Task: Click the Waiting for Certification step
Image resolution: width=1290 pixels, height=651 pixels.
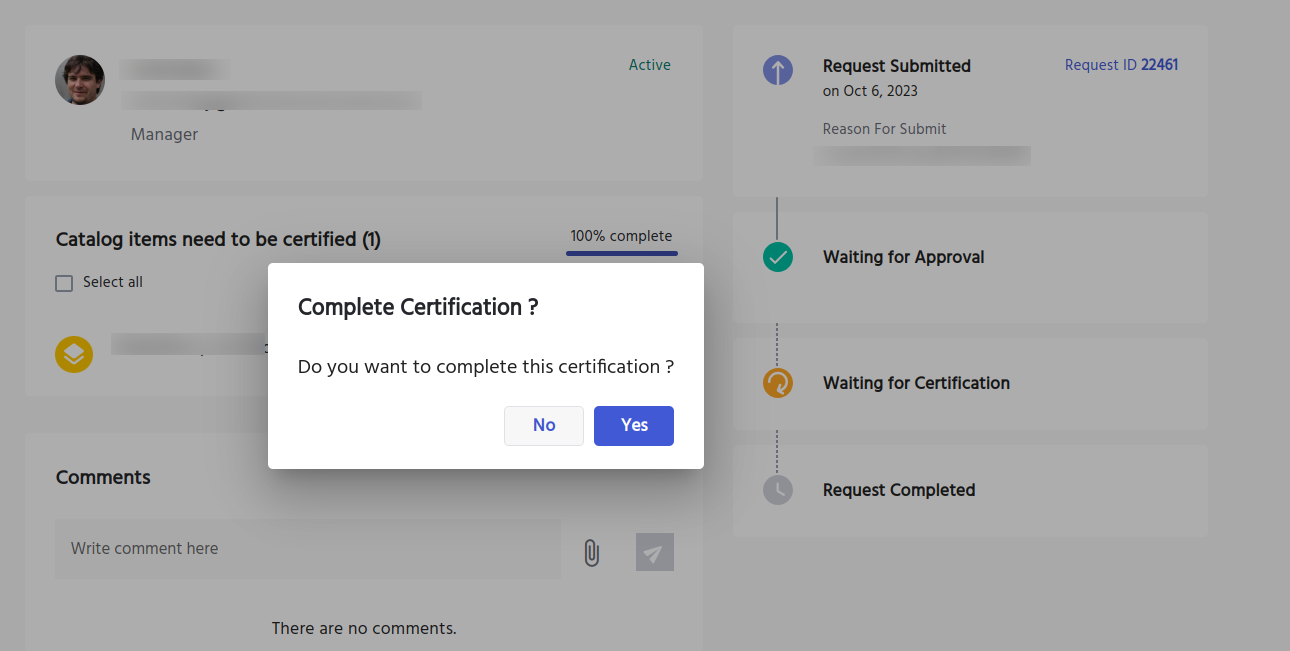Action: [x=915, y=383]
